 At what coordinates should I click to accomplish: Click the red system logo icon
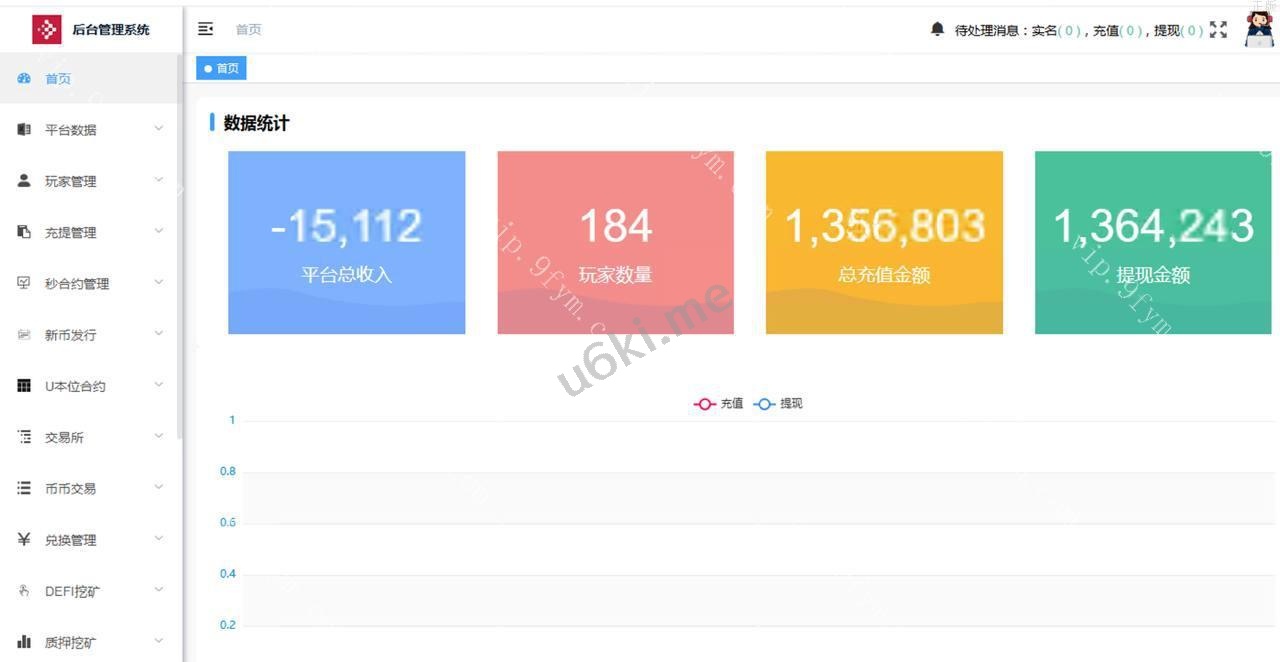click(47, 29)
